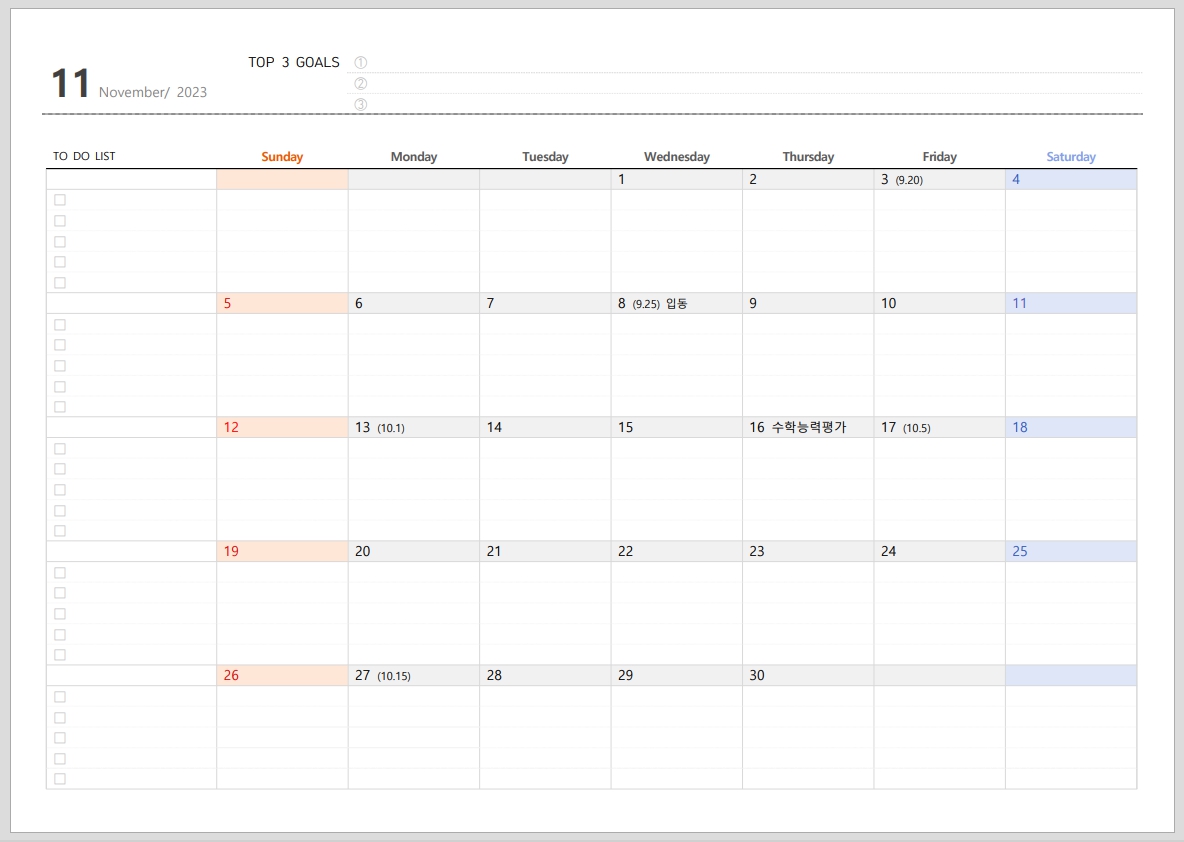The image size is (1184, 842).
Task: Tick the first to-do checkbox beside the week of date 1
Action: pyautogui.click(x=60, y=200)
